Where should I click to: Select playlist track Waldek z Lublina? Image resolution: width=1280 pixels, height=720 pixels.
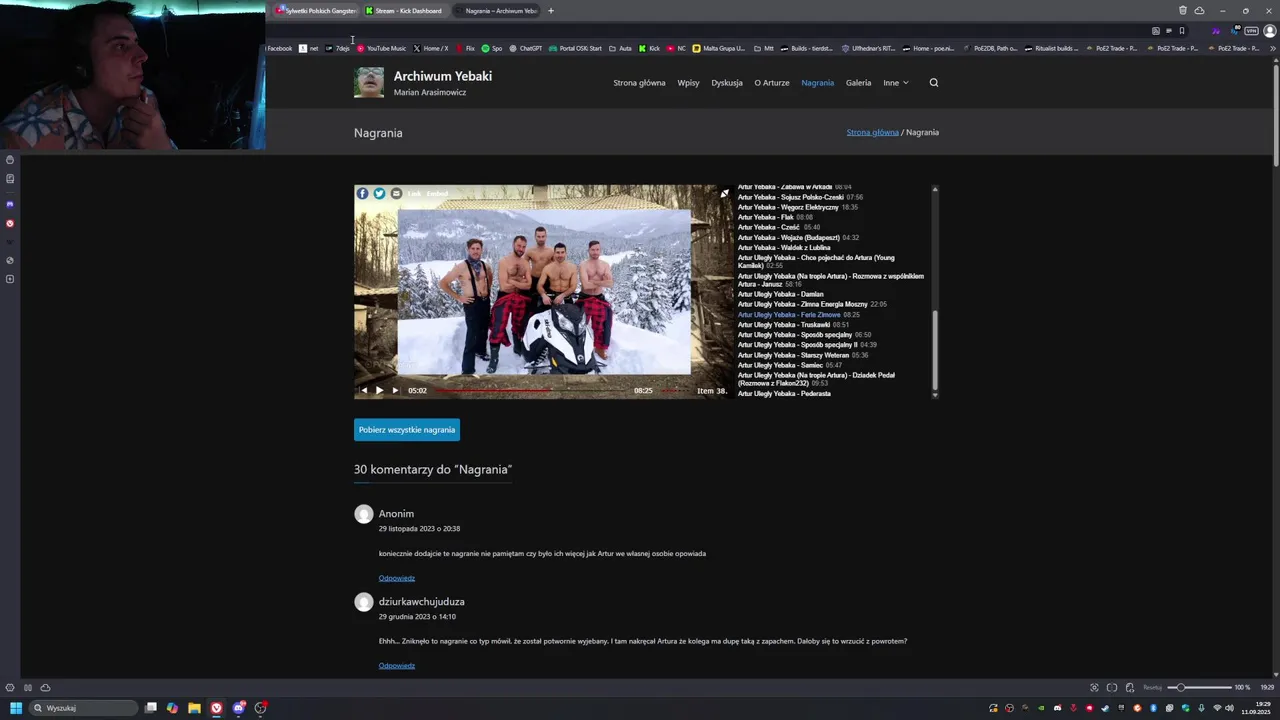coord(784,247)
